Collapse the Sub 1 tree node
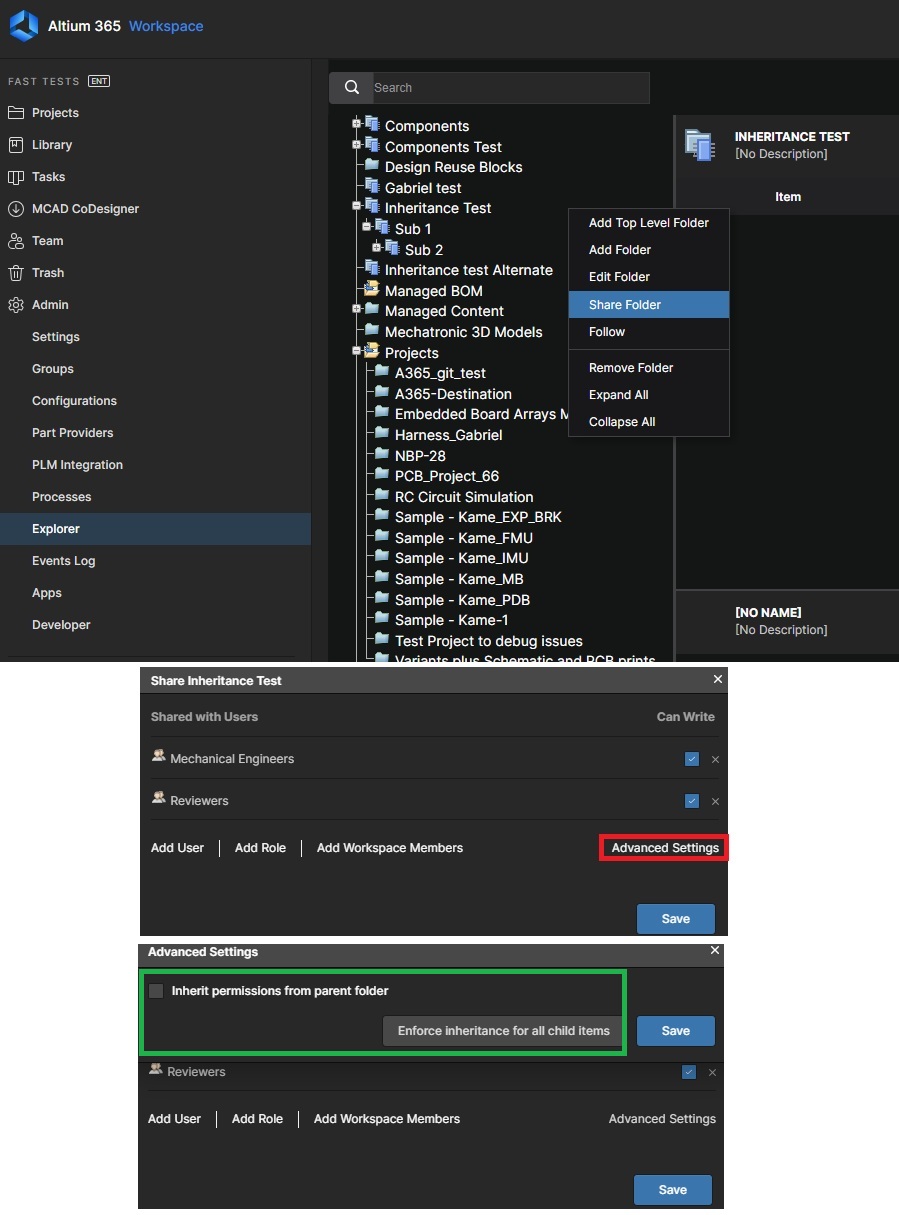The width and height of the screenshot is (899, 1215). [x=366, y=228]
